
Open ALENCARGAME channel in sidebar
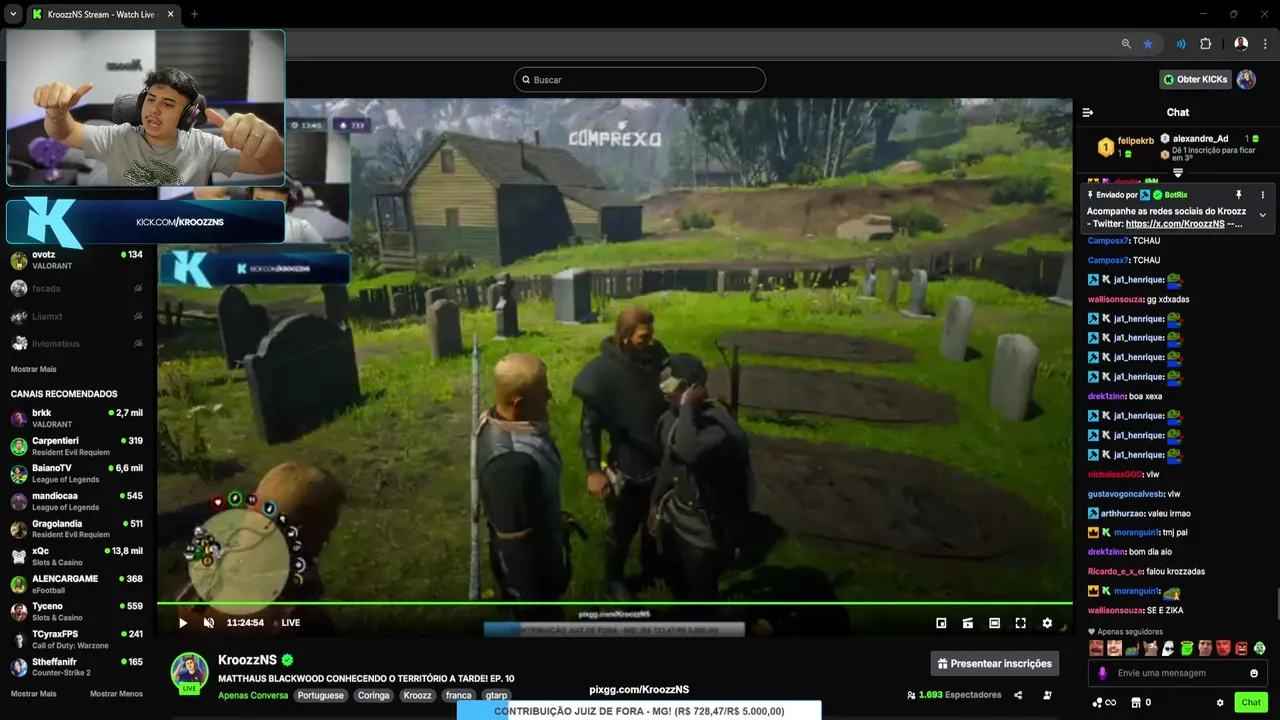[77, 584]
